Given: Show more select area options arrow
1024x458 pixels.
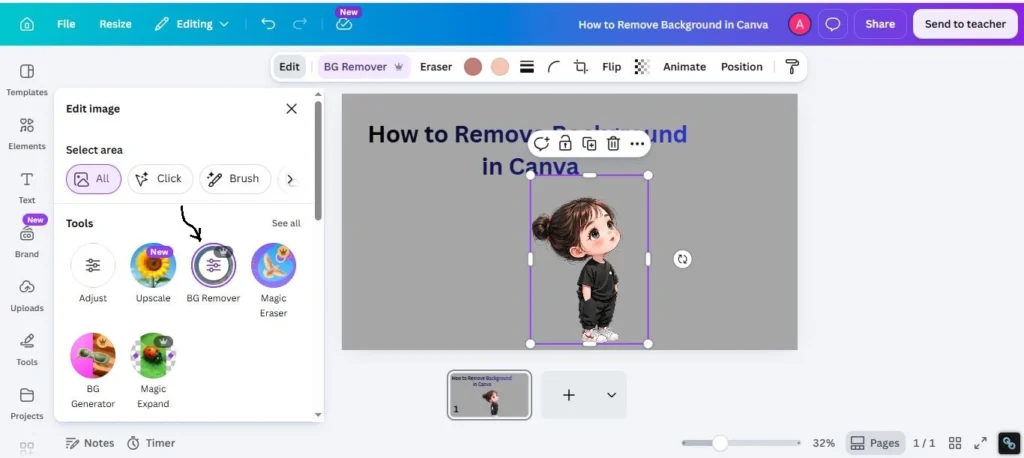Looking at the screenshot, I should 291,179.
